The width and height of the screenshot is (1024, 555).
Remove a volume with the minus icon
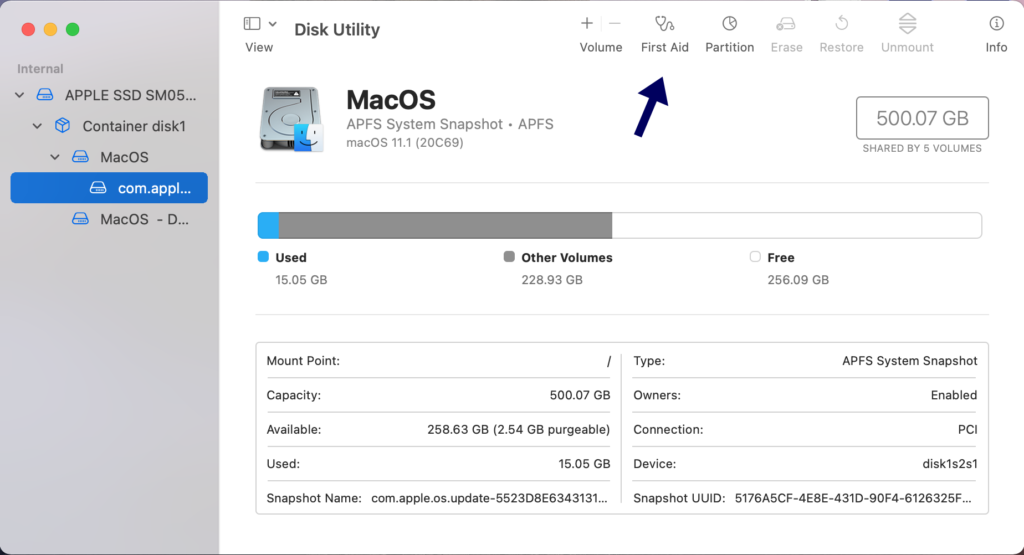pos(615,24)
